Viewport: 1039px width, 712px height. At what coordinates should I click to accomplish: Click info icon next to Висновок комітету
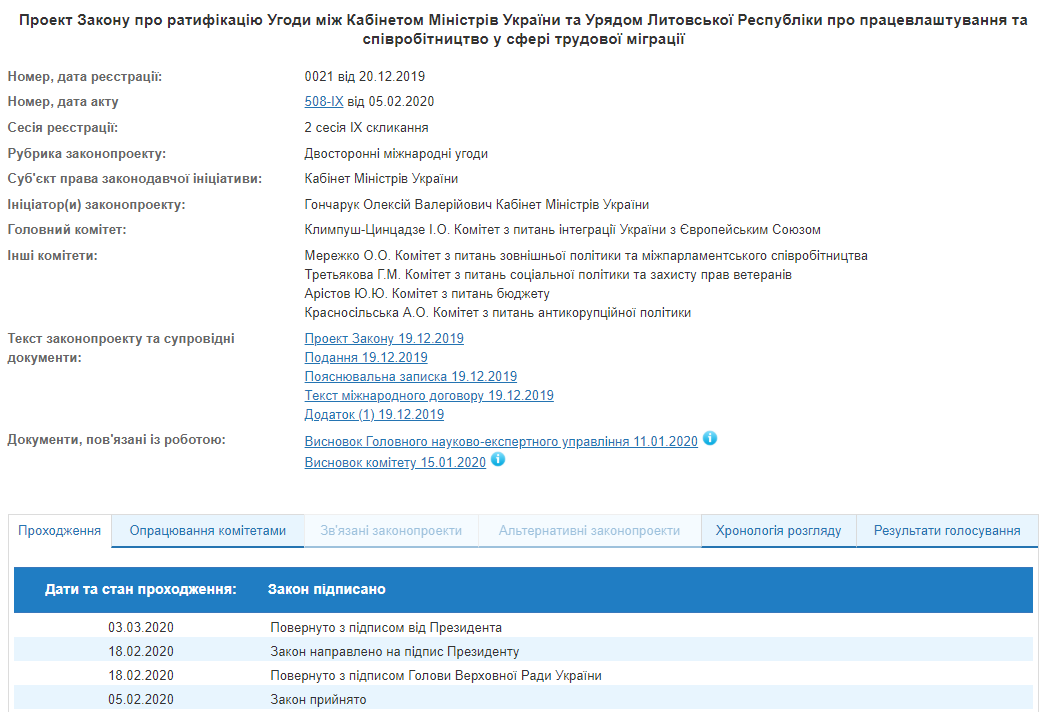click(498, 460)
